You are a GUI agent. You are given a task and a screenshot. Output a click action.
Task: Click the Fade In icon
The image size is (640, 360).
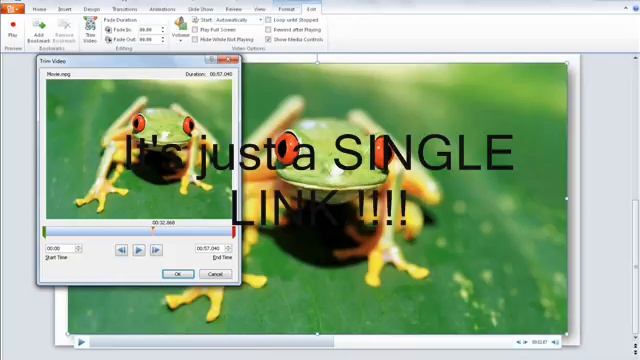tap(108, 30)
